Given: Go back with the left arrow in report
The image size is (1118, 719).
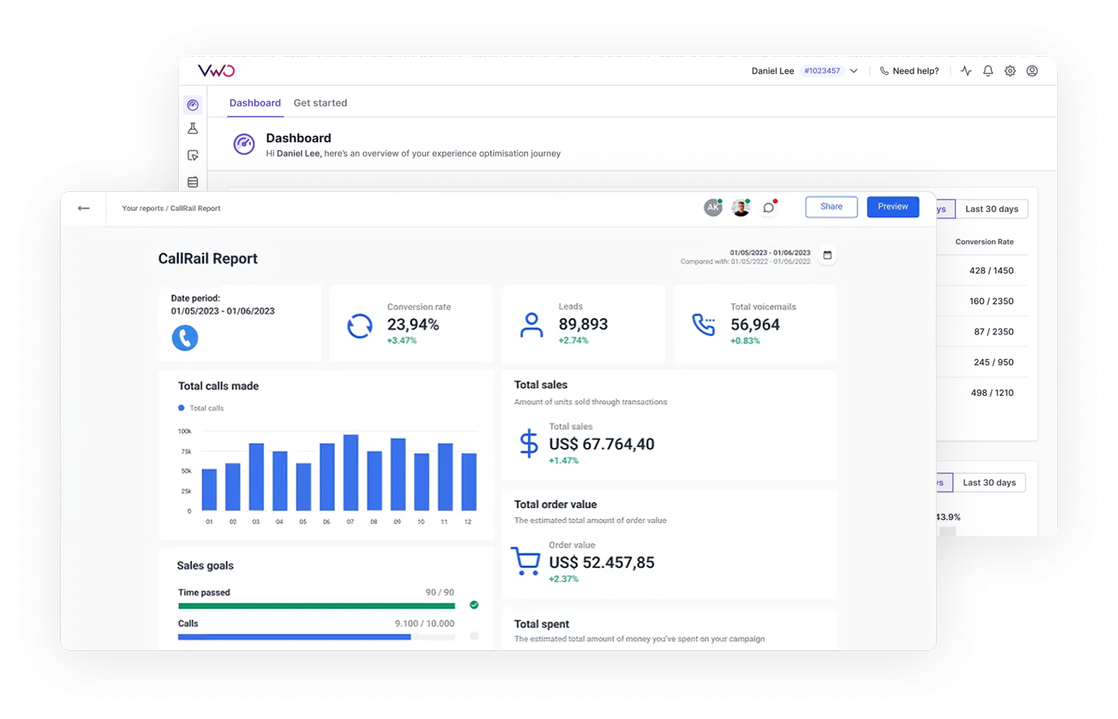Looking at the screenshot, I should (83, 208).
